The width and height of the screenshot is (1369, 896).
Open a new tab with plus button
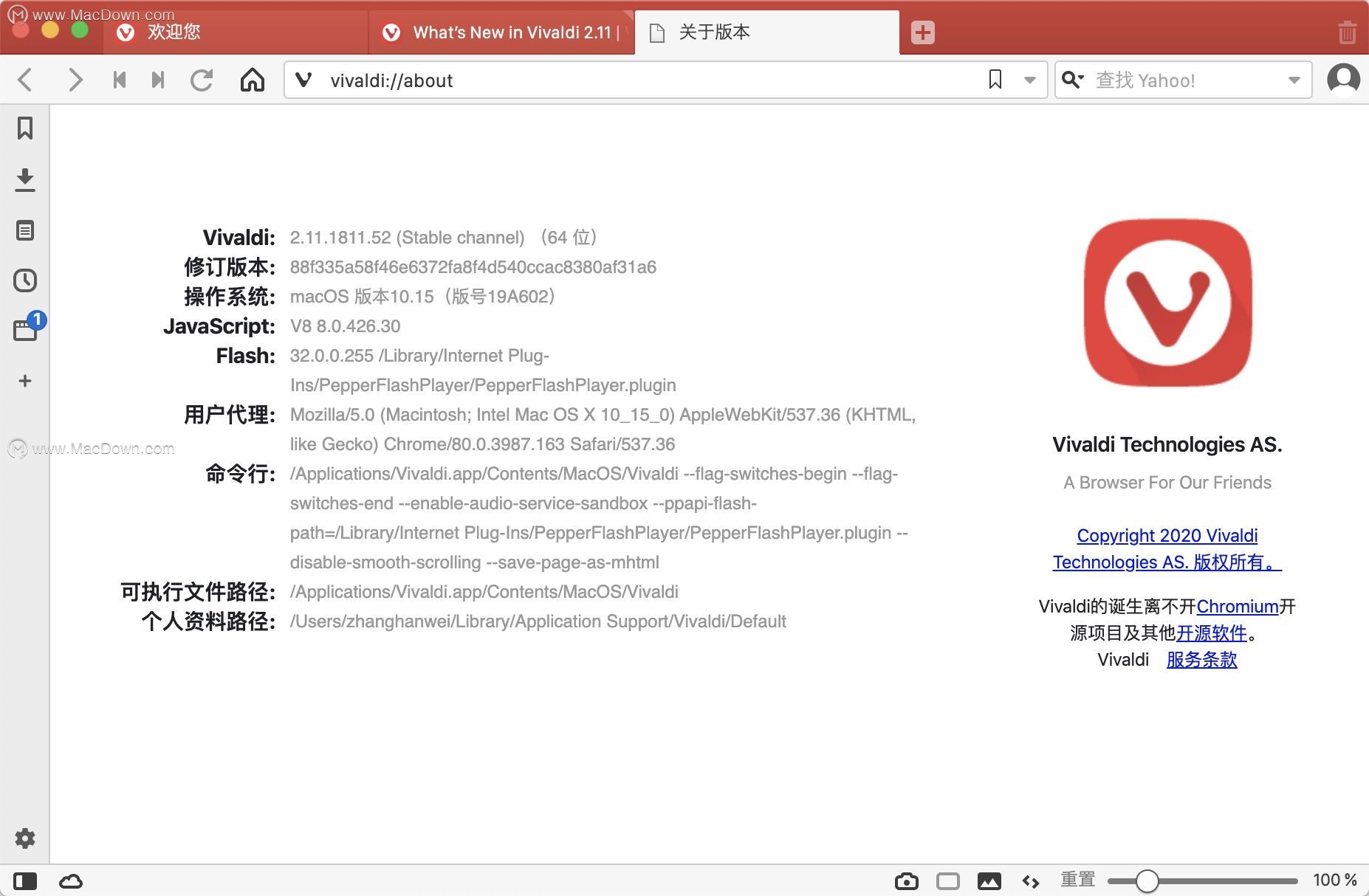[x=923, y=32]
